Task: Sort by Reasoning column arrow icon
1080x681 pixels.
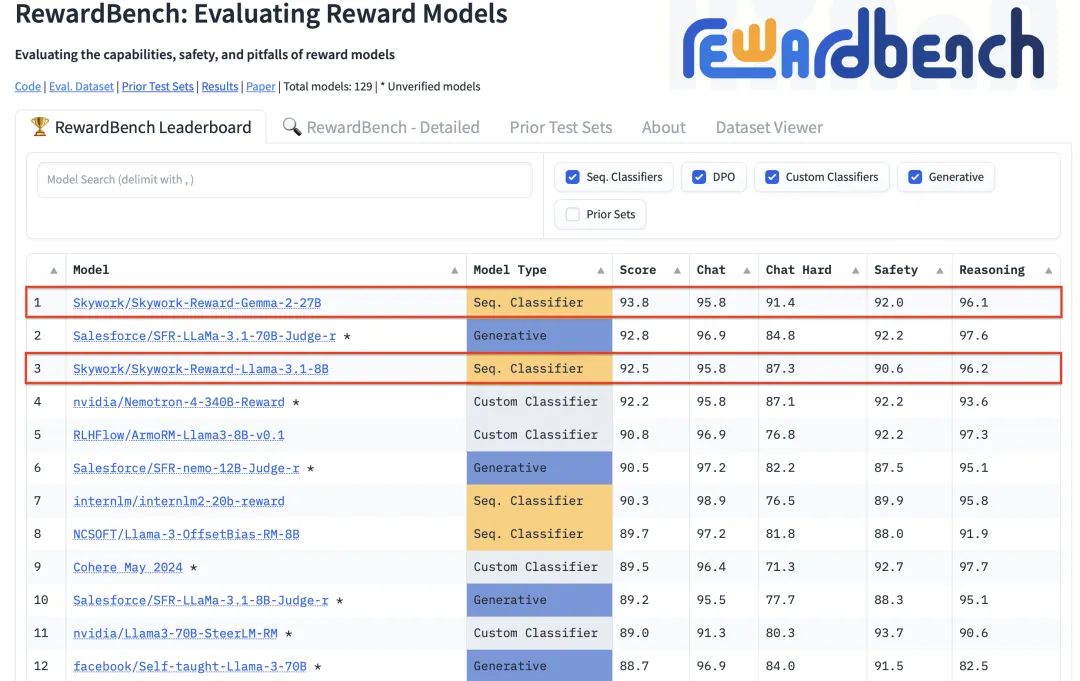Action: (1047, 271)
